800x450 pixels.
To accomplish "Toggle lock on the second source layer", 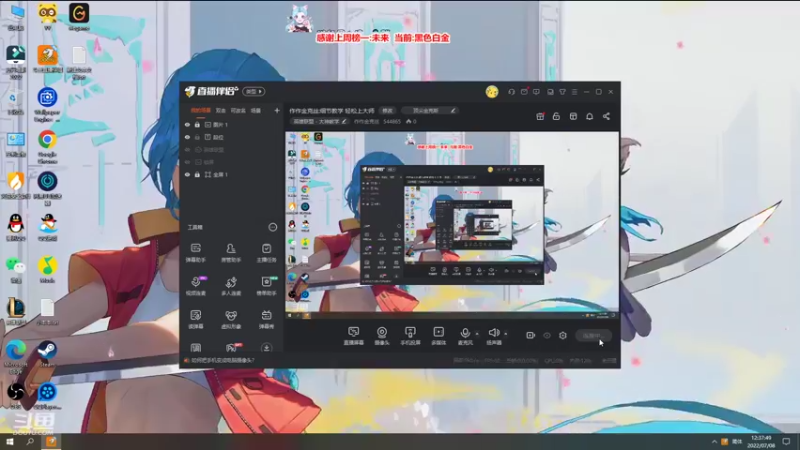I will (197, 137).
